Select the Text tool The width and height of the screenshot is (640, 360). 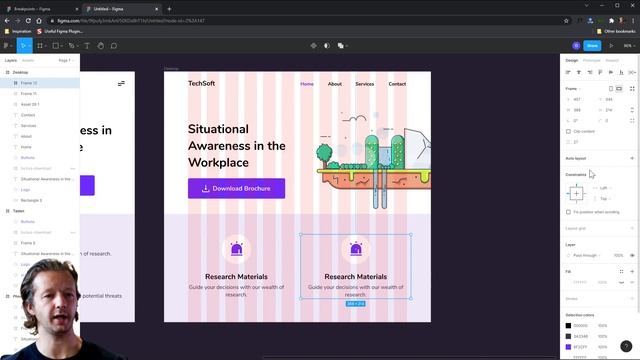click(x=87, y=46)
